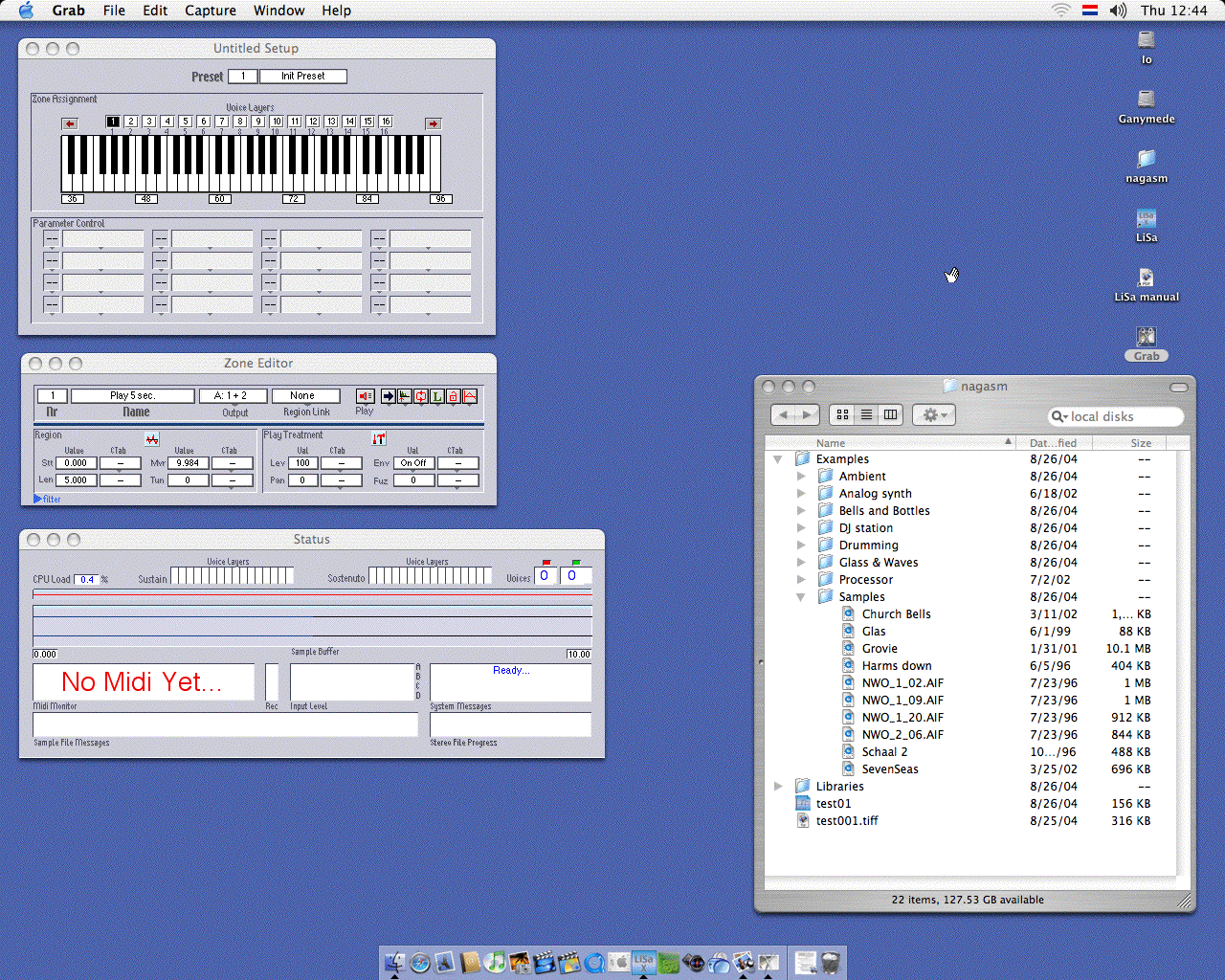1225x980 pixels.
Task: Open the LiSa manual desktop icon
Action: [x=1146, y=278]
